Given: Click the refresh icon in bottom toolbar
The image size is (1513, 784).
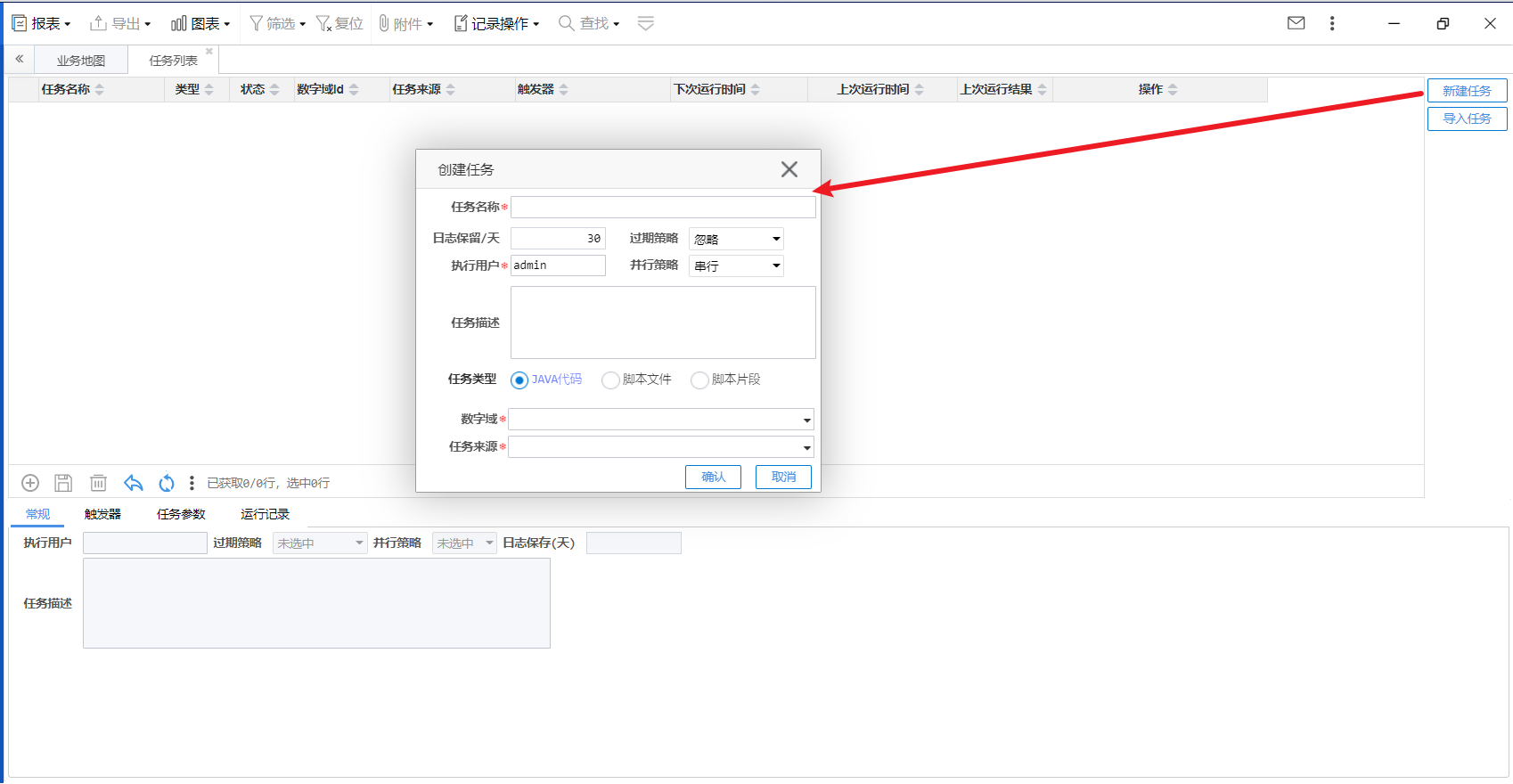Looking at the screenshot, I should coord(167,483).
